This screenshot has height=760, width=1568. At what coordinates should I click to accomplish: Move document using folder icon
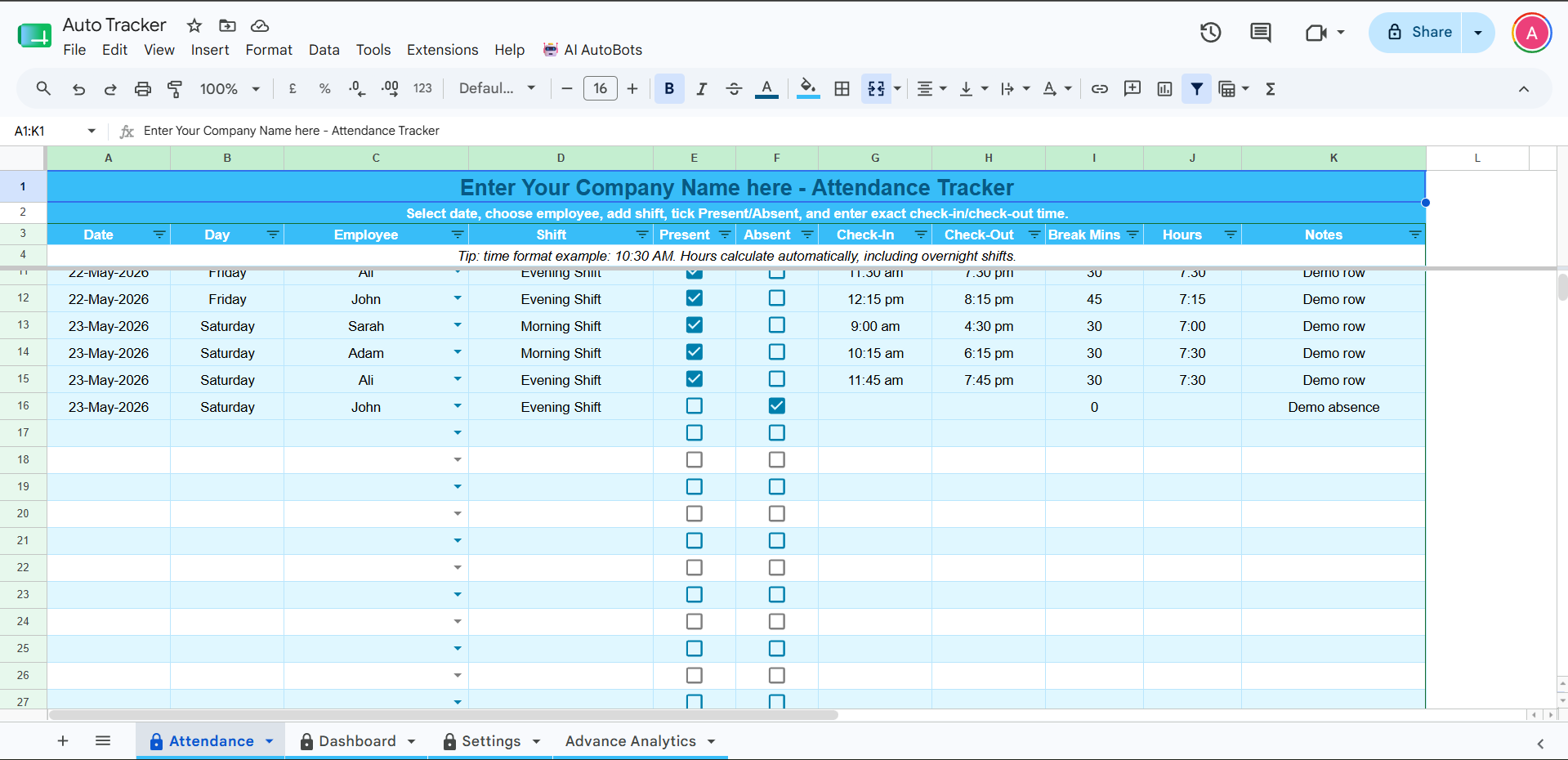(x=228, y=25)
